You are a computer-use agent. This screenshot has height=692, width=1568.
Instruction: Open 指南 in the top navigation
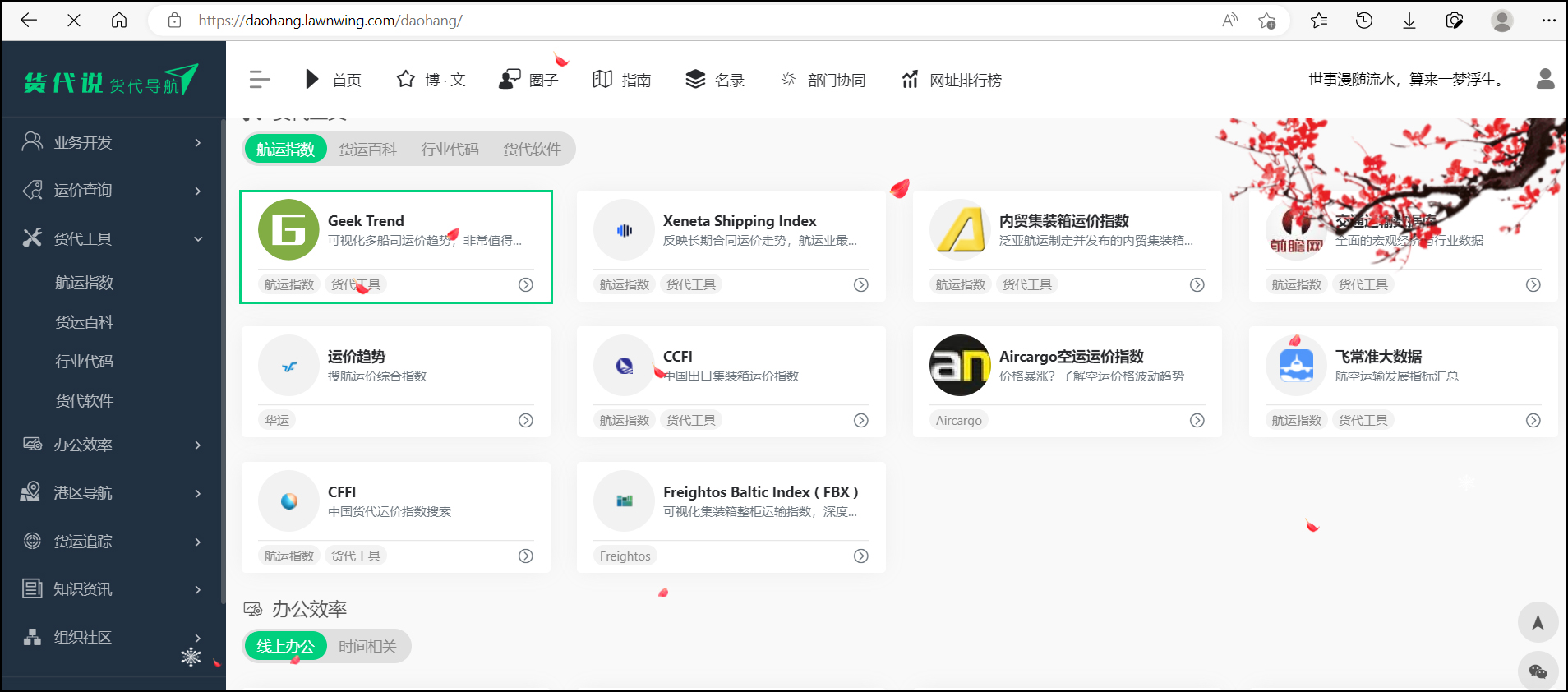click(622, 80)
